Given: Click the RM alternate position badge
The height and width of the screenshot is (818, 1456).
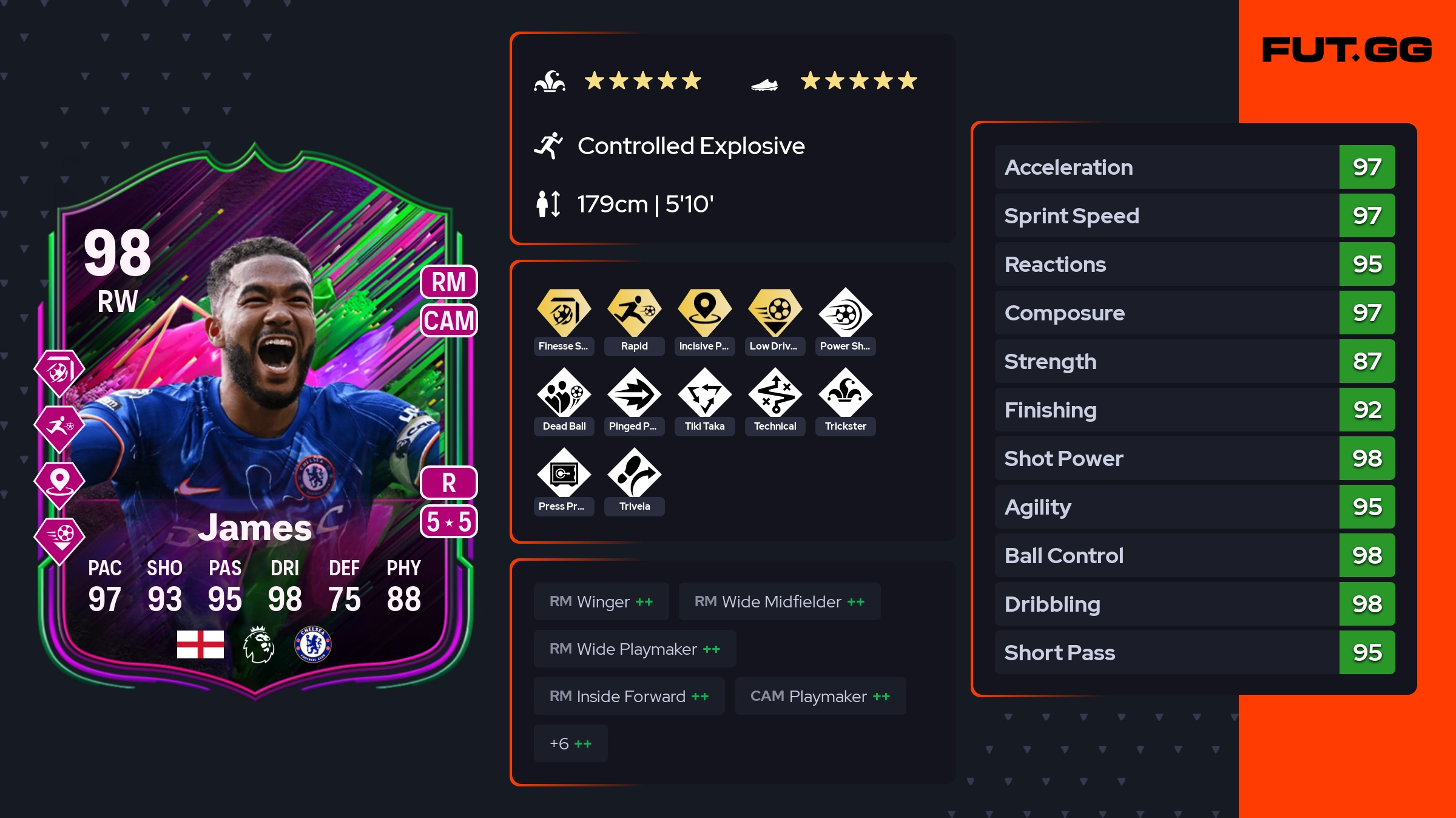Looking at the screenshot, I should tap(449, 282).
